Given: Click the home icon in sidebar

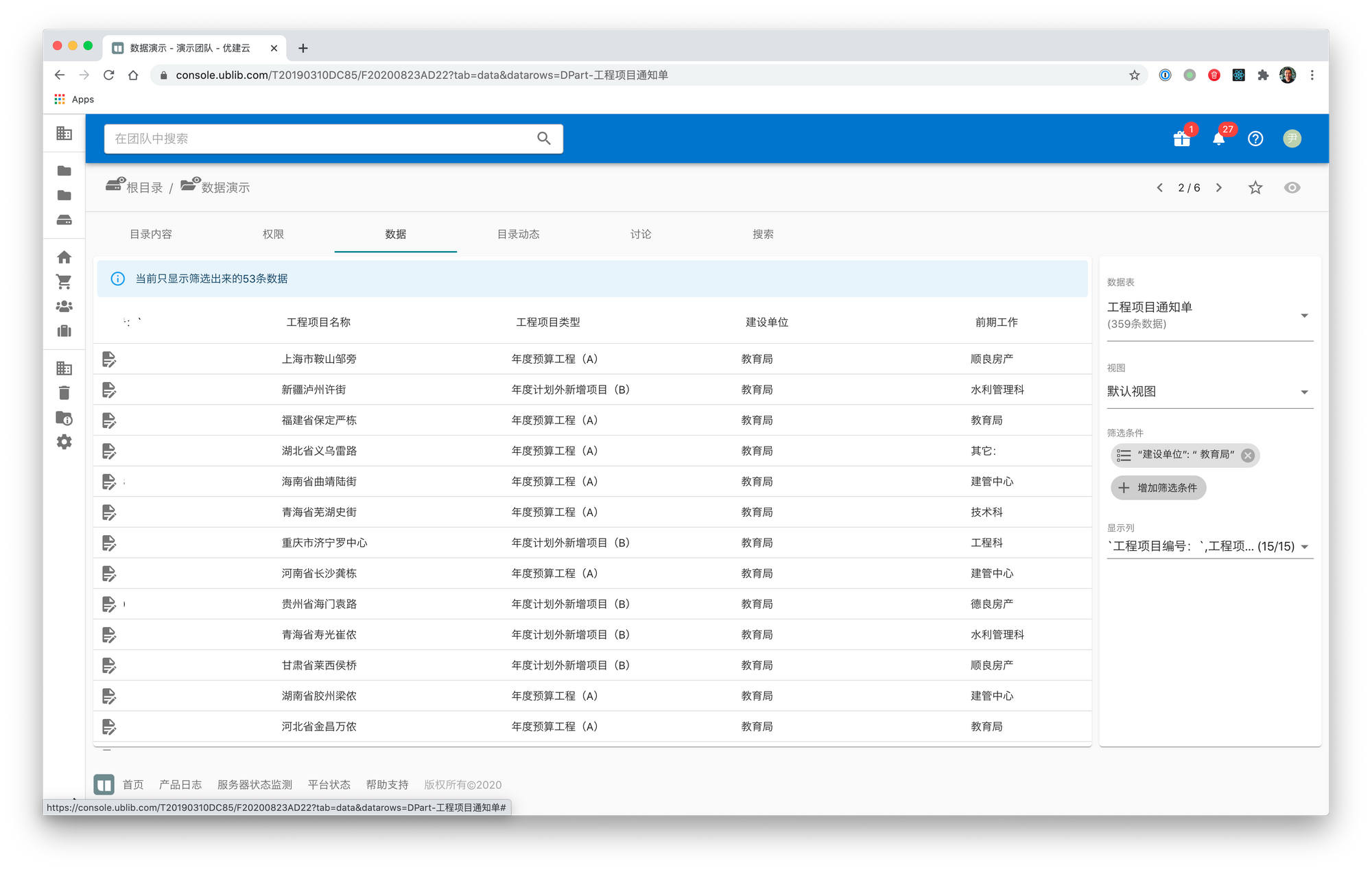Looking at the screenshot, I should 64,257.
